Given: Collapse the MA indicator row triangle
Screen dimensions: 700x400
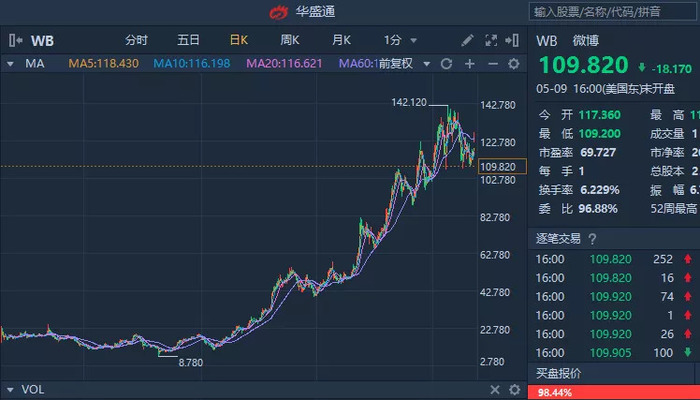Looking at the screenshot, I should (x=10, y=64).
